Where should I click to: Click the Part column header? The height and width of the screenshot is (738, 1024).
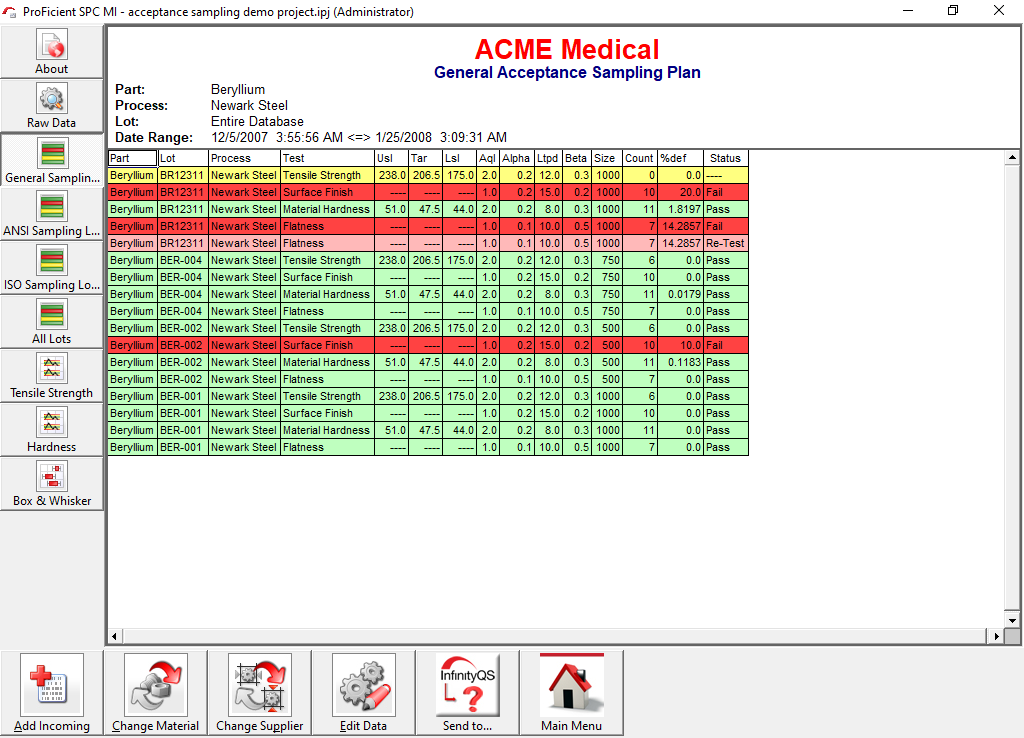[133, 158]
